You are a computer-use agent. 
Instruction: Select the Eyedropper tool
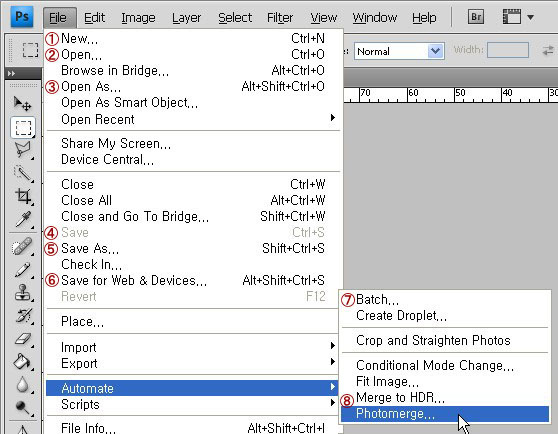[23, 219]
